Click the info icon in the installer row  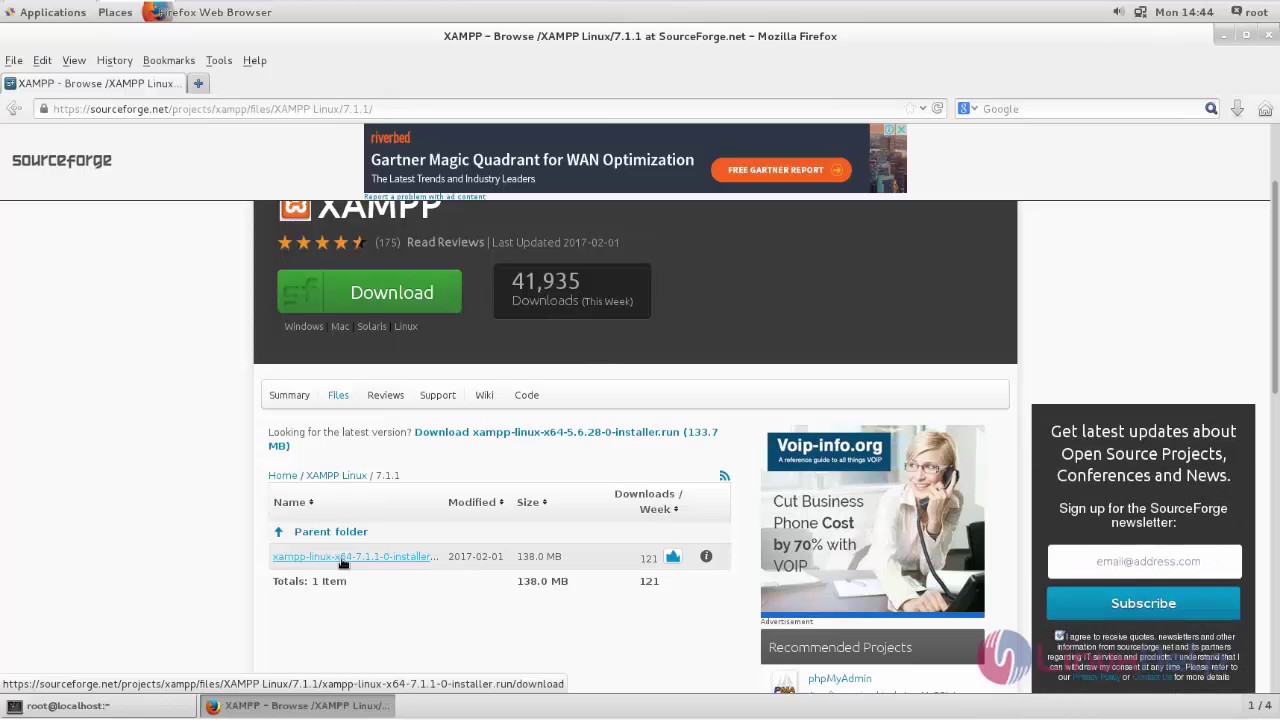[x=706, y=556]
